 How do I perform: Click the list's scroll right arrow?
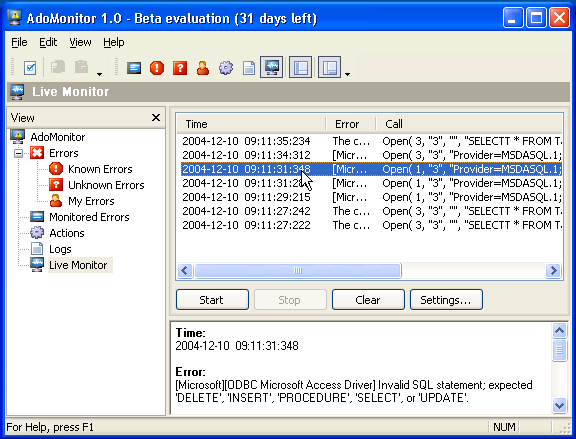click(553, 271)
